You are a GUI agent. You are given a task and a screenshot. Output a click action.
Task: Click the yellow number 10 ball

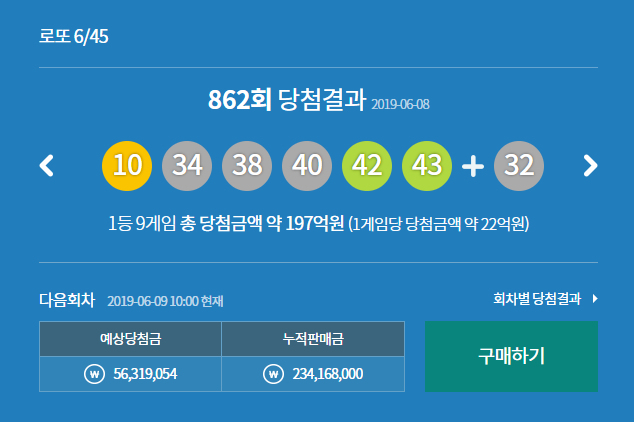pyautogui.click(x=127, y=166)
